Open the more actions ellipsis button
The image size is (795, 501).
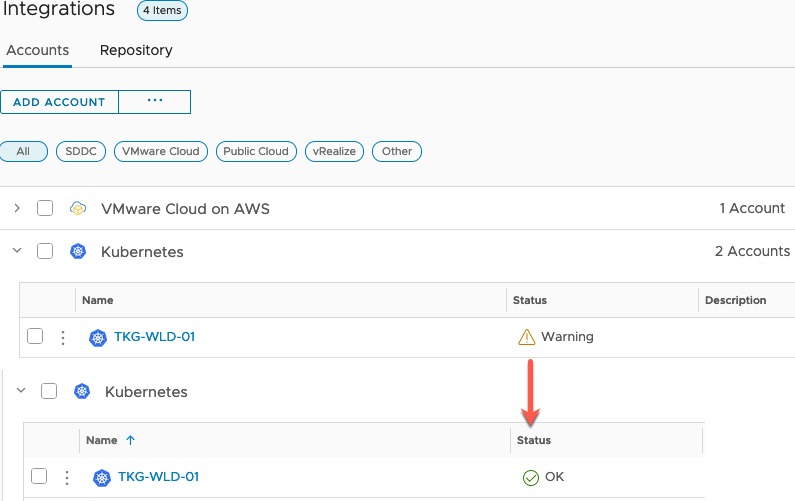pyautogui.click(x=155, y=101)
